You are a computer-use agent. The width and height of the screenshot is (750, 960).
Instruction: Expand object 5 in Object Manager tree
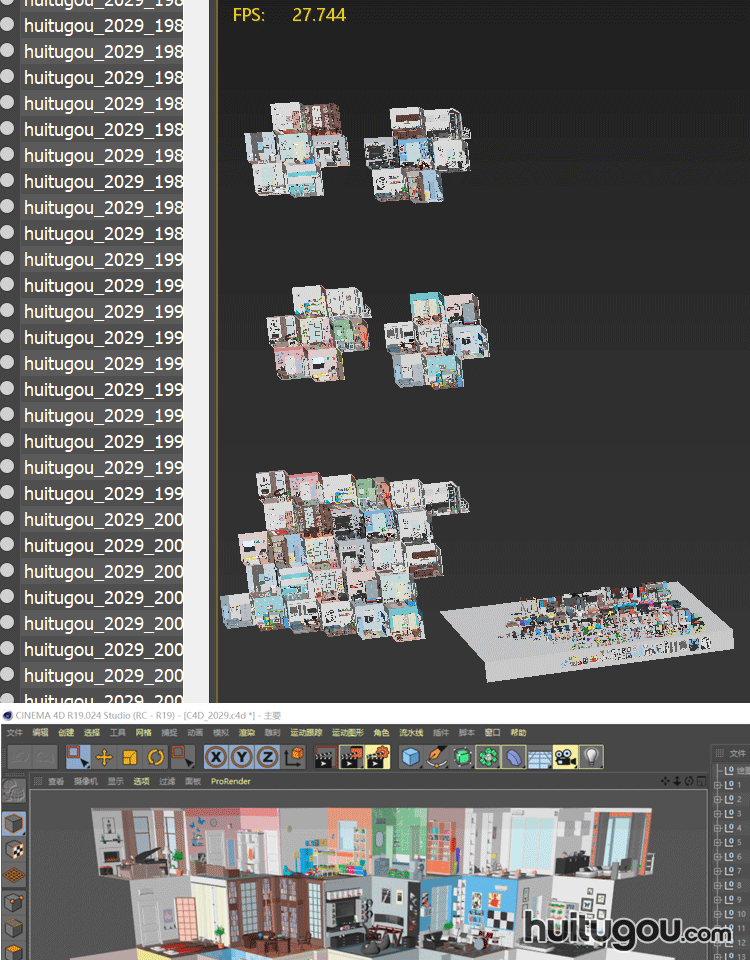(718, 842)
